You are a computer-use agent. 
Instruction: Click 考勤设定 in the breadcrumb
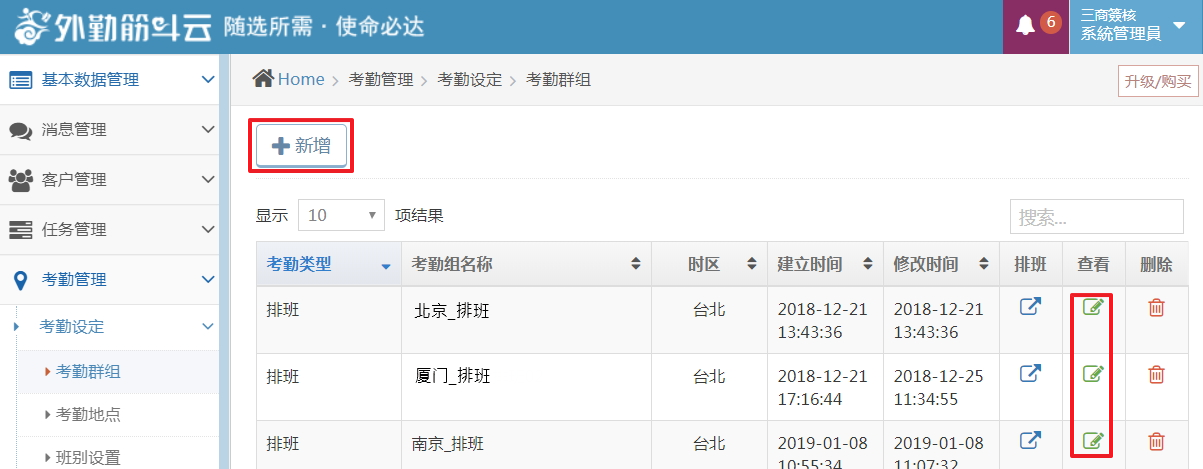pyautogui.click(x=469, y=79)
